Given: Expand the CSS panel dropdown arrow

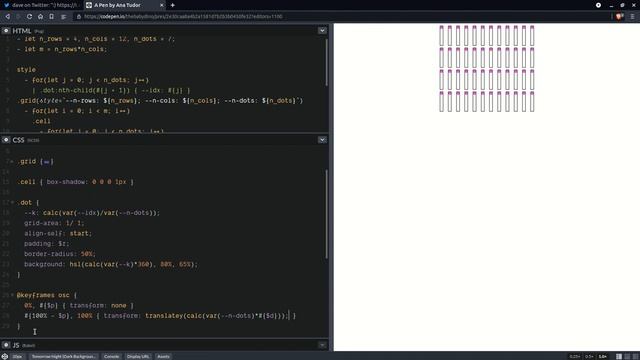Looking at the screenshot, I should point(322,140).
